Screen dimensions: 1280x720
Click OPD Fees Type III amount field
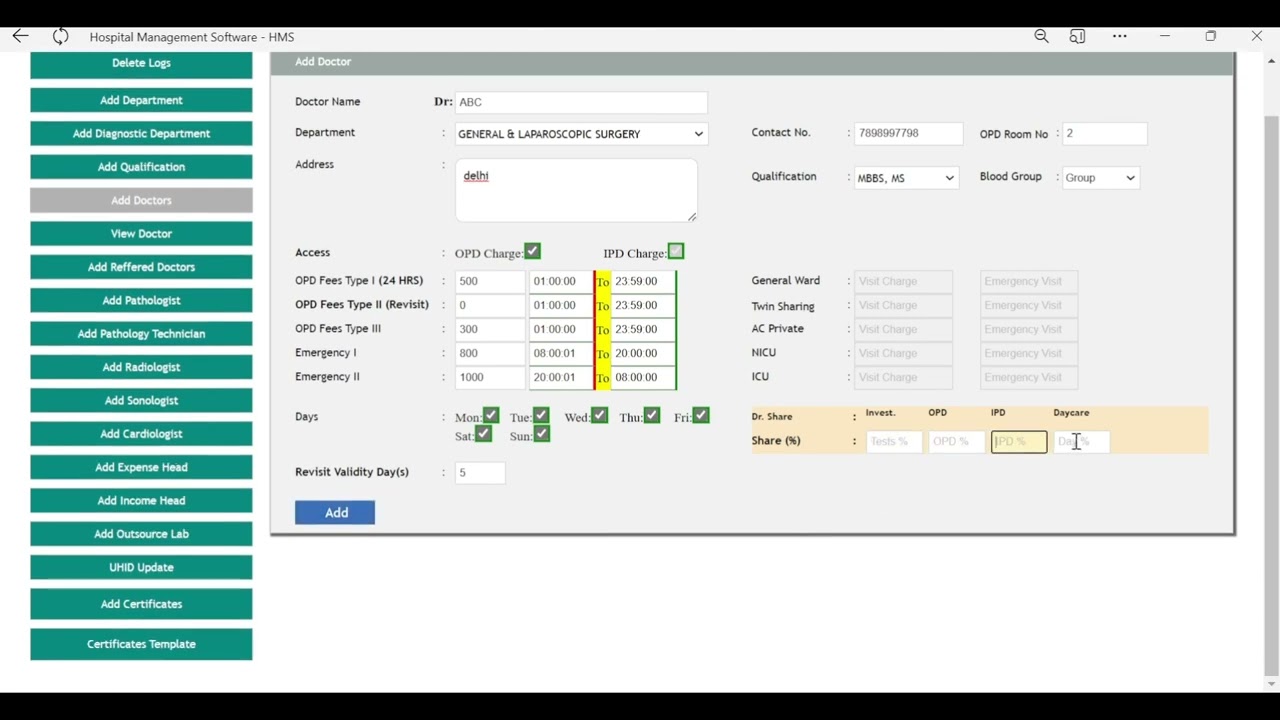click(490, 329)
